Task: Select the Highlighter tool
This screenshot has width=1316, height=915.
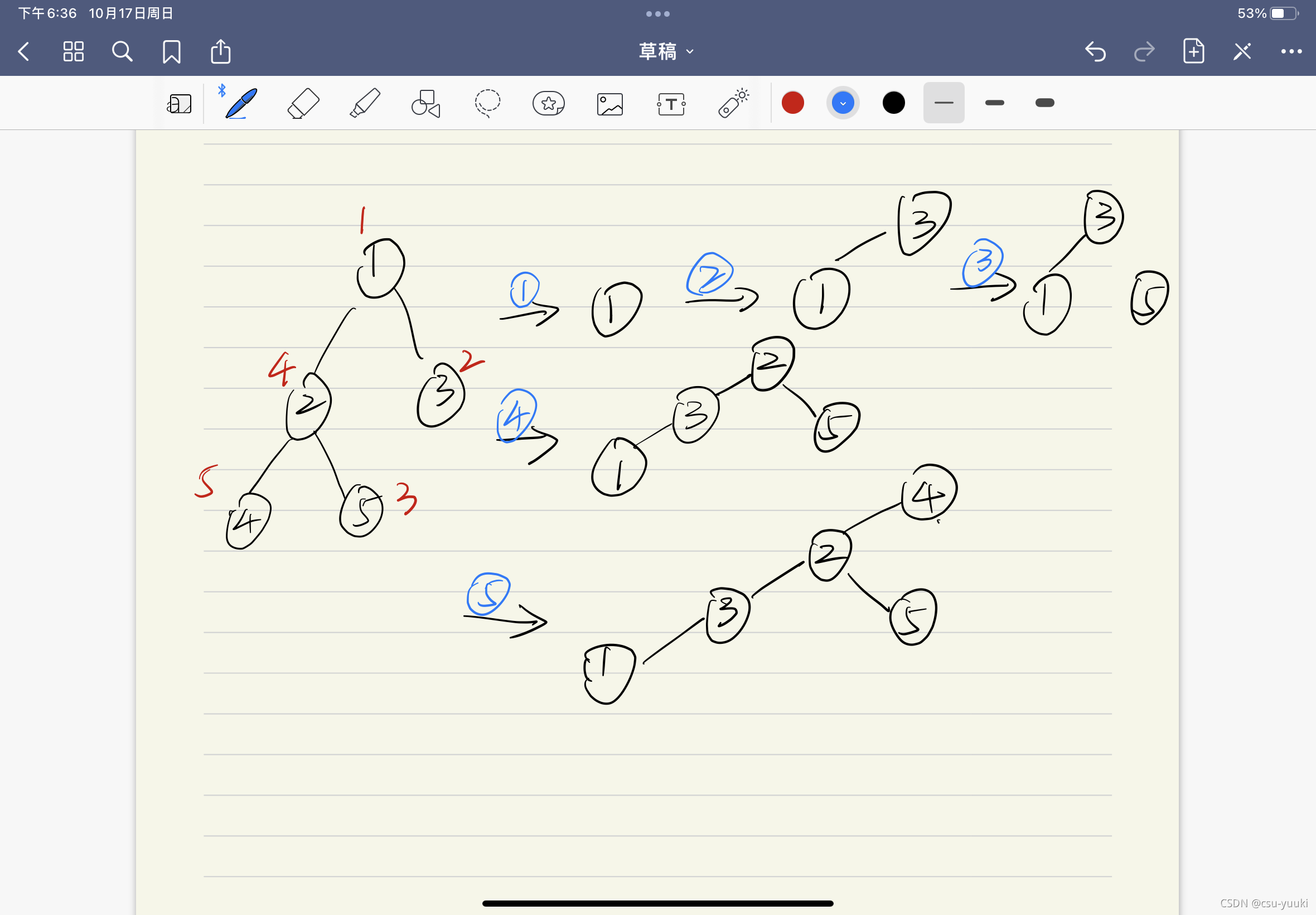Action: pyautogui.click(x=364, y=104)
